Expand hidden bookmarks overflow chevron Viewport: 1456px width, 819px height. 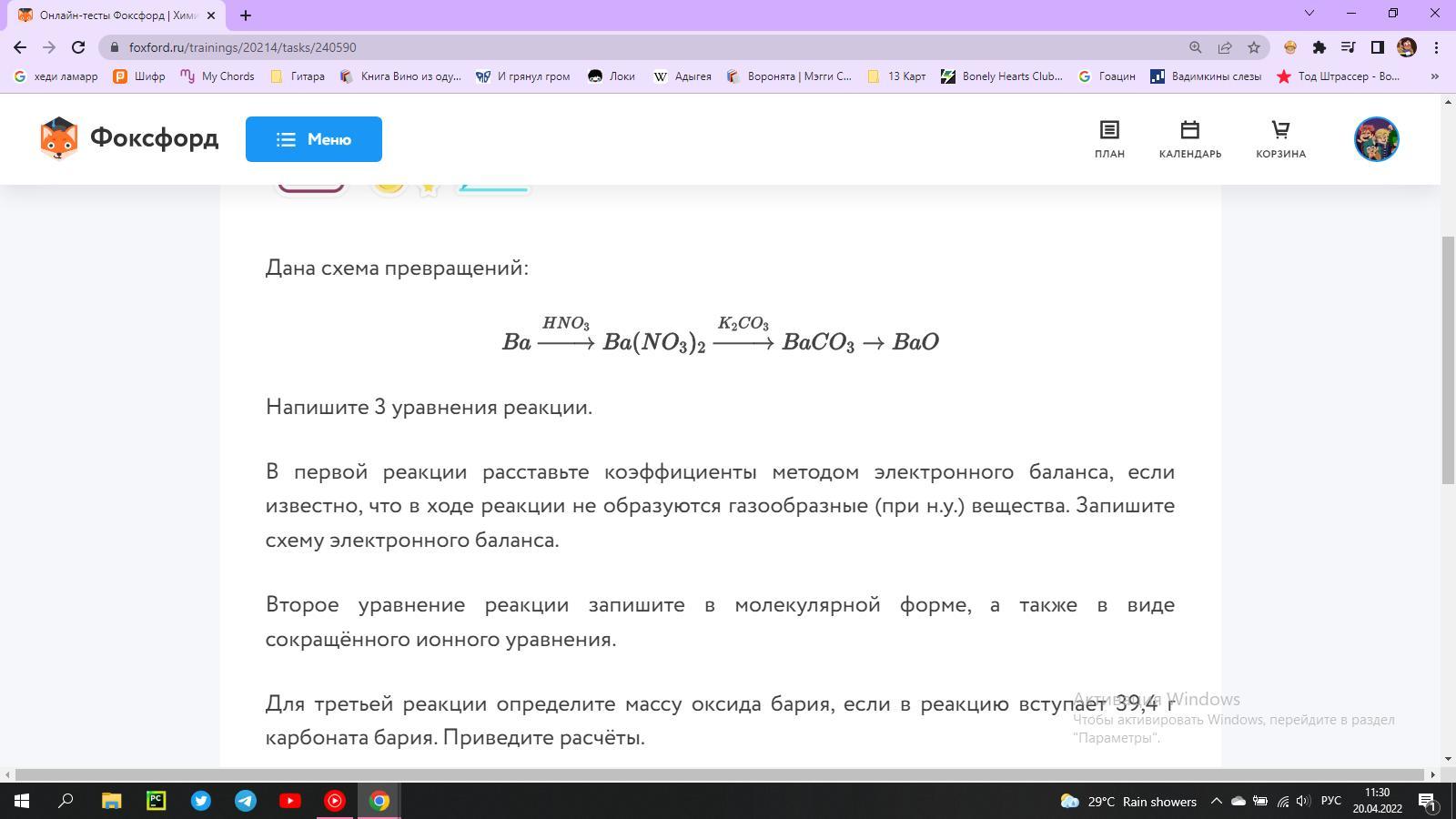click(1435, 76)
